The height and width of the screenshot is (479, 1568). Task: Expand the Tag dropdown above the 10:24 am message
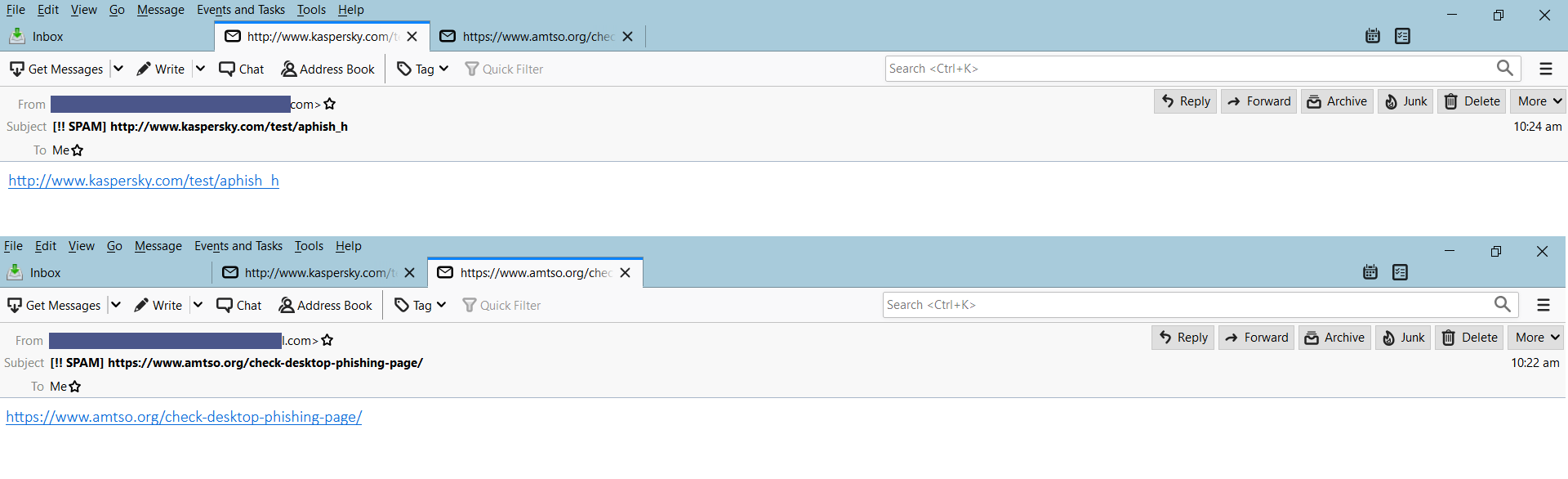[443, 69]
